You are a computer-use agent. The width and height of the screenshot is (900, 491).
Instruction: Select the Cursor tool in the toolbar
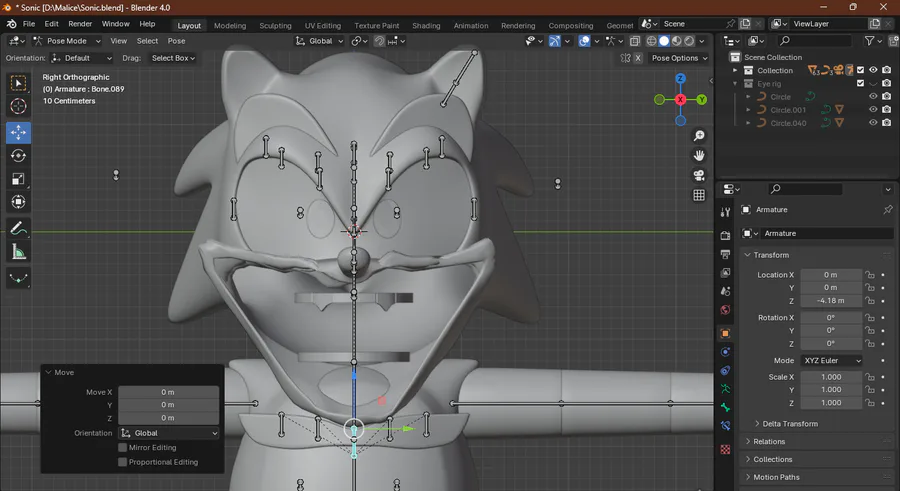pos(19,107)
